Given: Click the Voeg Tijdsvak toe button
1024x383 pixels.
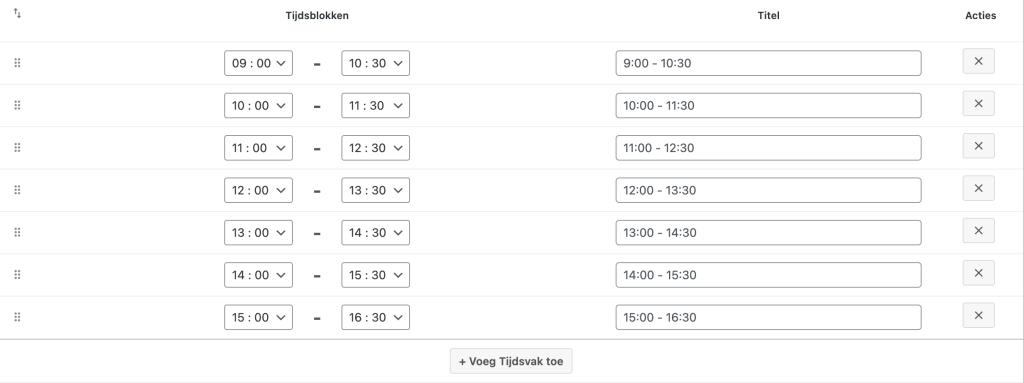Looking at the screenshot, I should [x=511, y=361].
